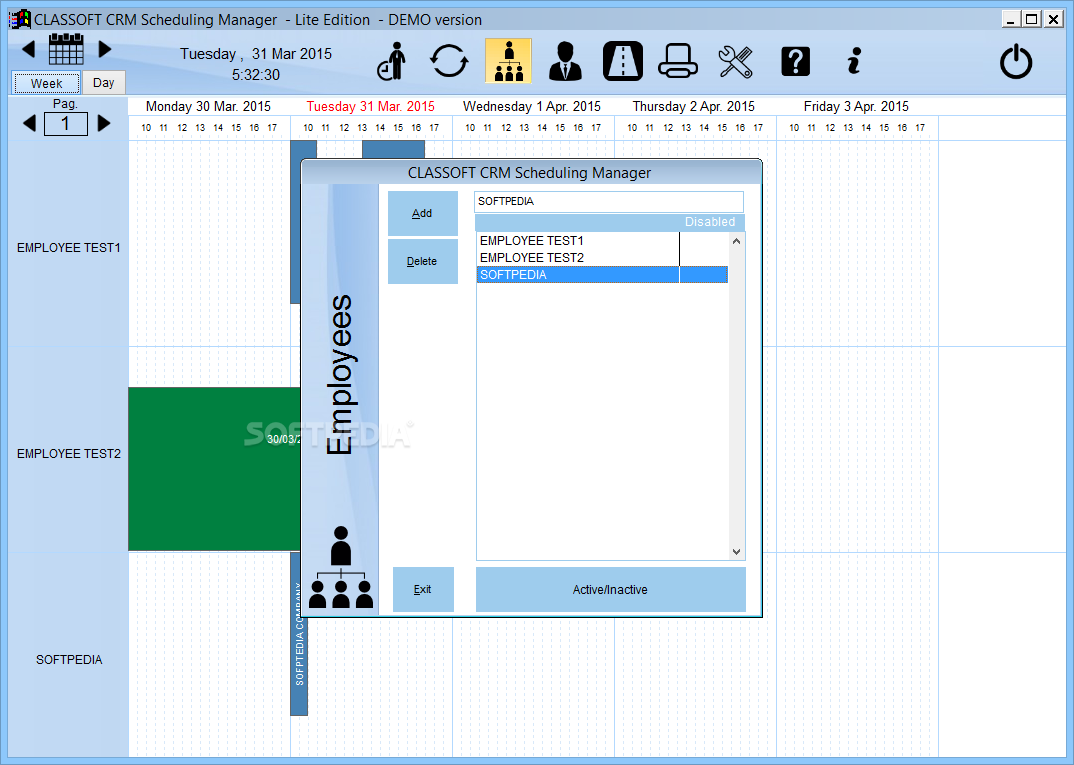This screenshot has height=765, width=1074.
Task: Click the Exit button in Employees dialog
Action: pos(423,590)
